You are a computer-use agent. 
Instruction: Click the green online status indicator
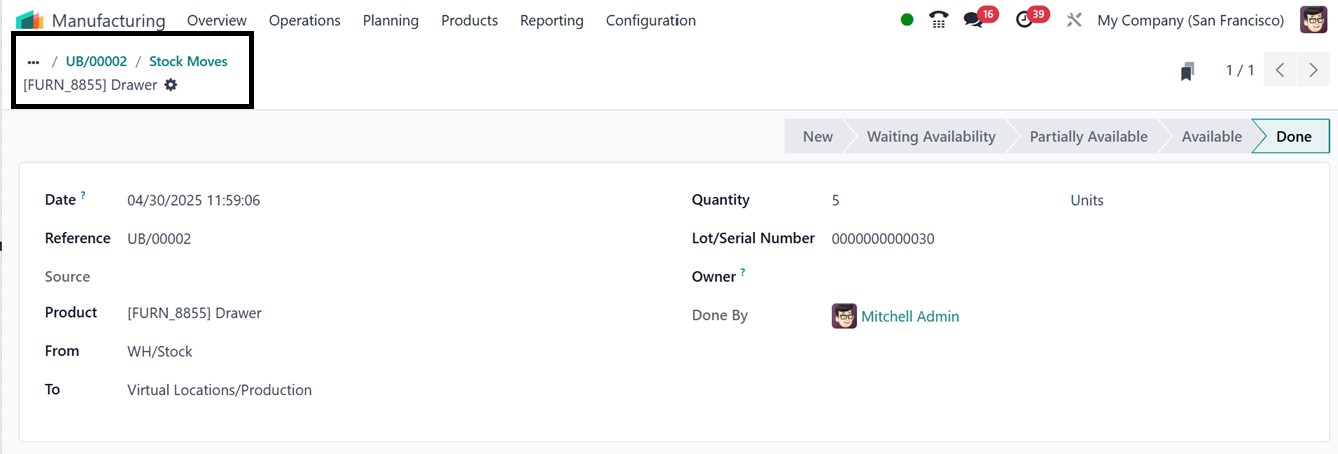pyautogui.click(x=907, y=20)
